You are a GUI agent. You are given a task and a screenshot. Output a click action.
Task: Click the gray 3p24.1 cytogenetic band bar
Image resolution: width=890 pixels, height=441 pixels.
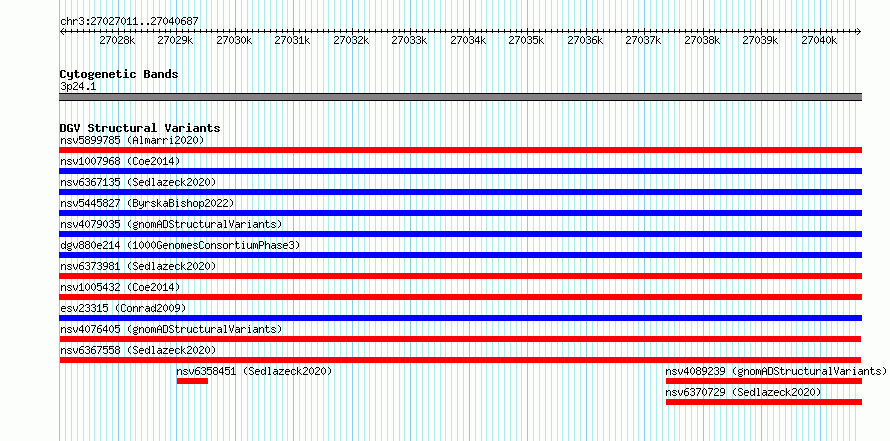(x=460, y=97)
